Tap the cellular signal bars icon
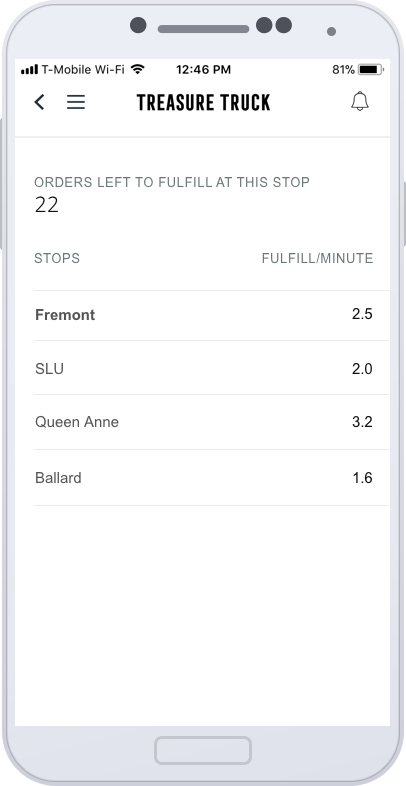Image resolution: width=406 pixels, height=786 pixels. [x=30, y=69]
